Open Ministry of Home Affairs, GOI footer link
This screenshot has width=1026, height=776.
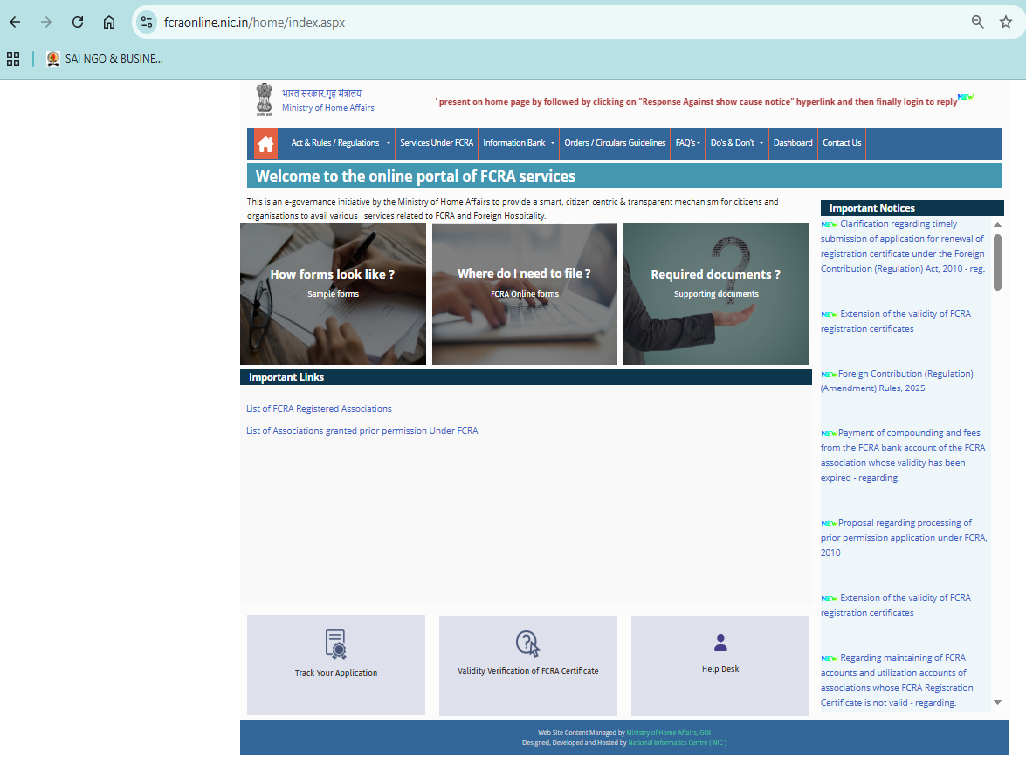pos(669,733)
